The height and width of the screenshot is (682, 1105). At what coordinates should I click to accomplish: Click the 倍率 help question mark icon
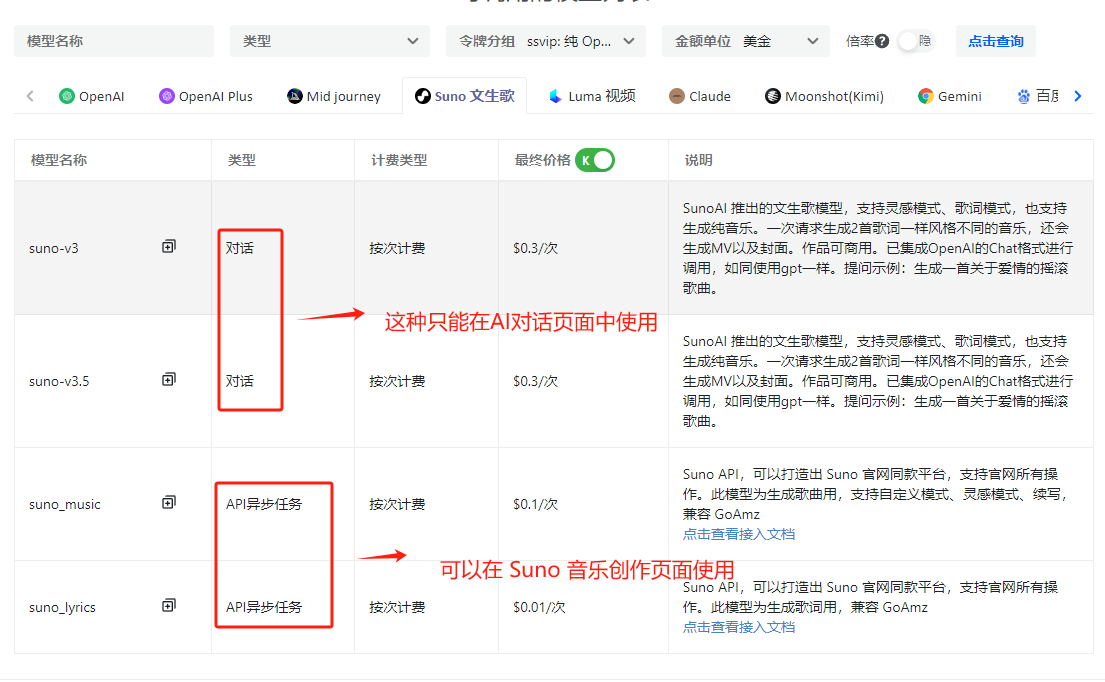tap(882, 42)
